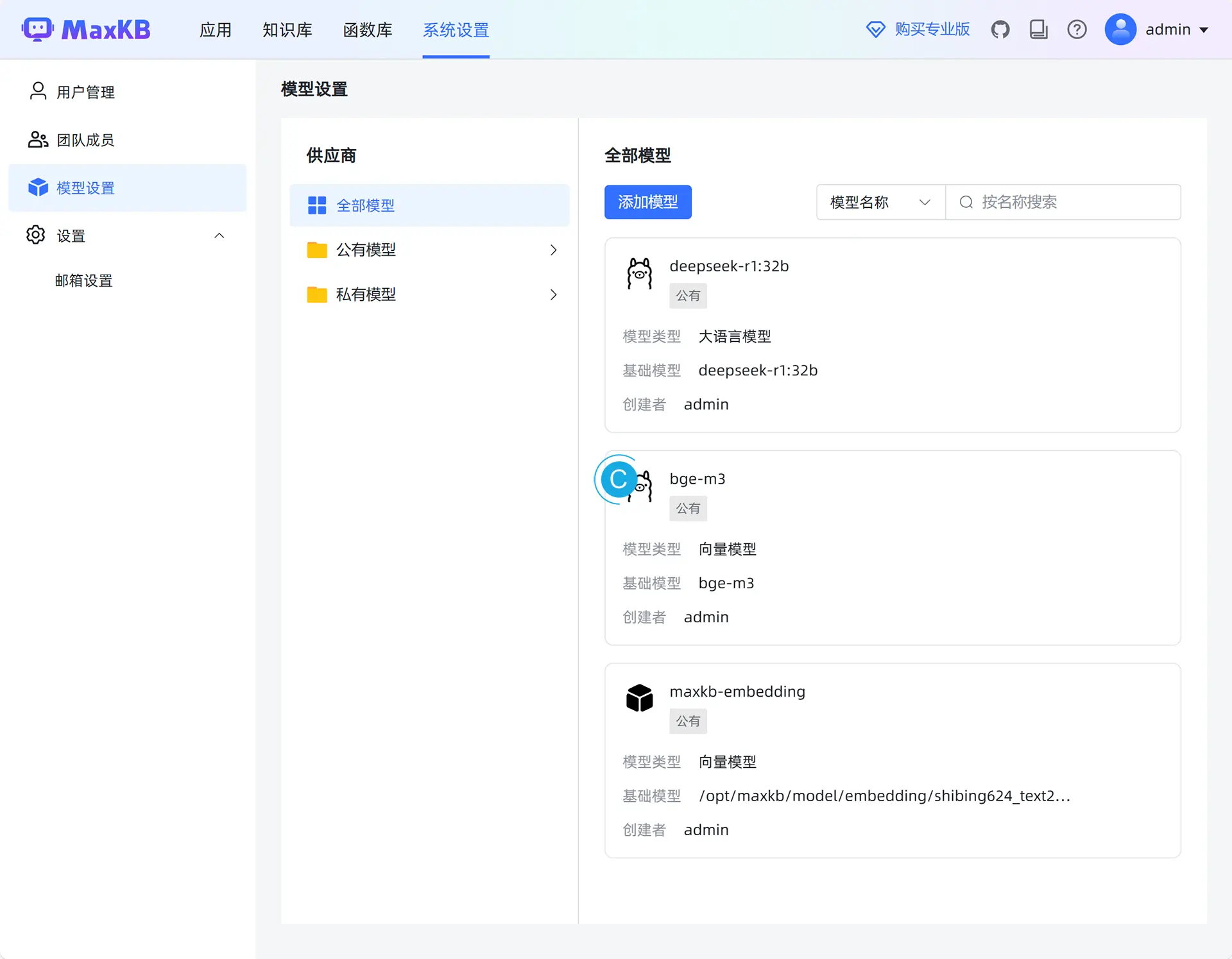Click admin creator on deepseek-r1:32b card
Viewport: 1232px width, 959px height.
pos(706,404)
